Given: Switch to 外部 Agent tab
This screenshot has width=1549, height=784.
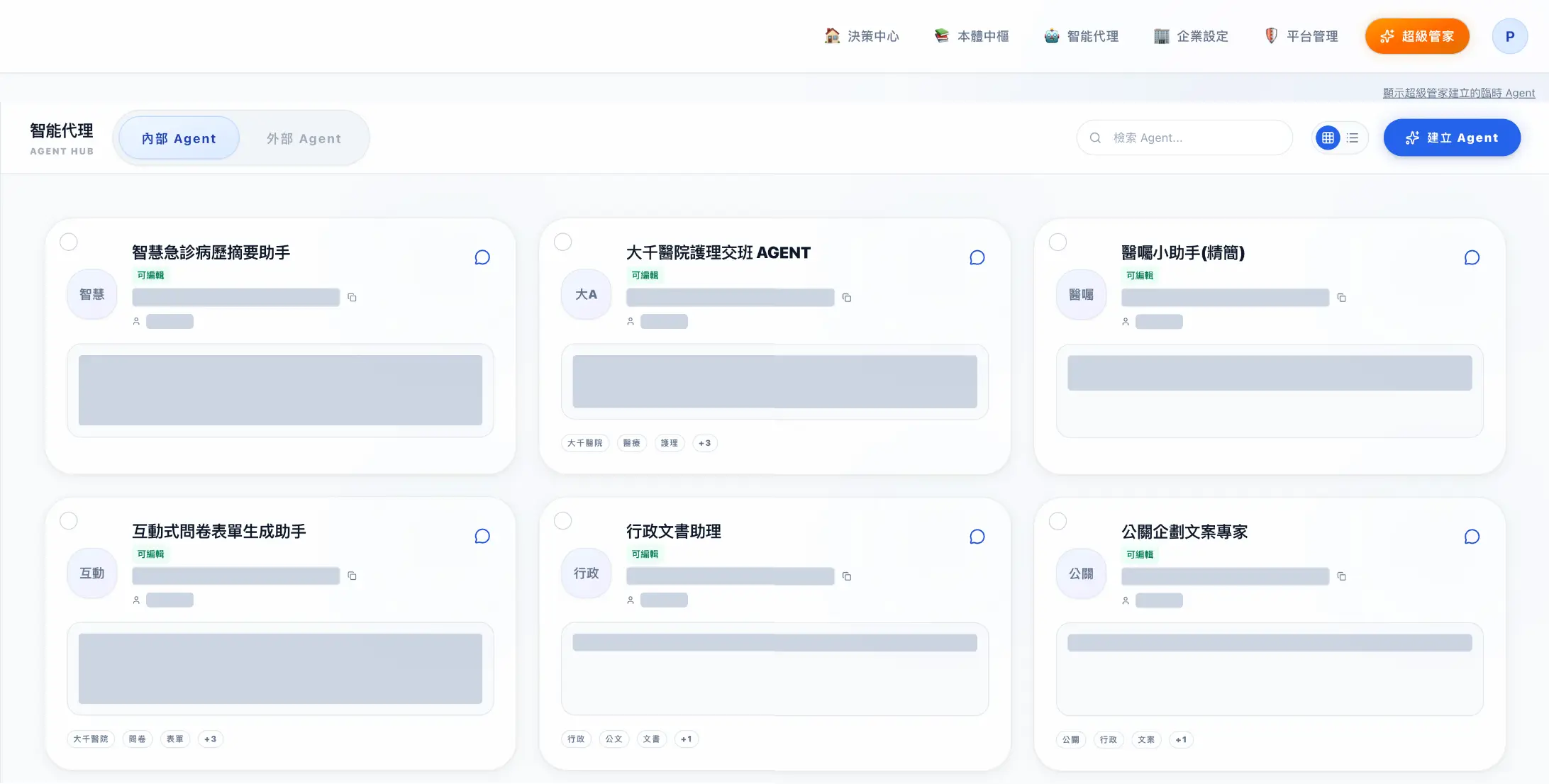Looking at the screenshot, I should 304,138.
